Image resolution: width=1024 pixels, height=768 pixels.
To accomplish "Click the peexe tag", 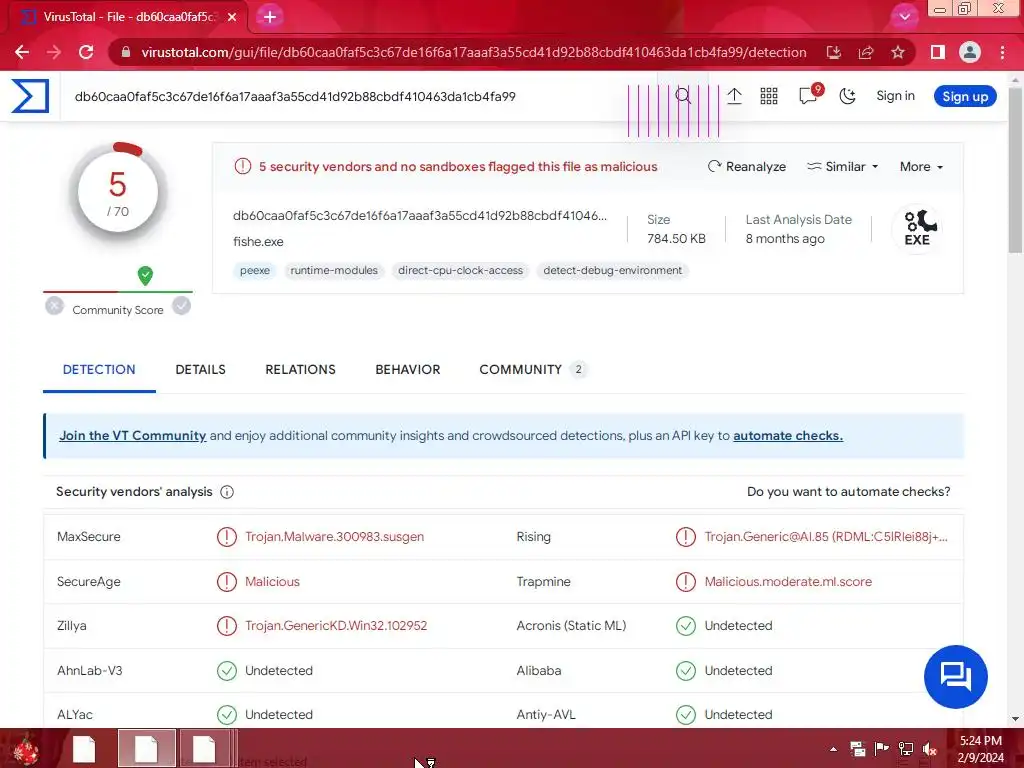I will point(255,270).
